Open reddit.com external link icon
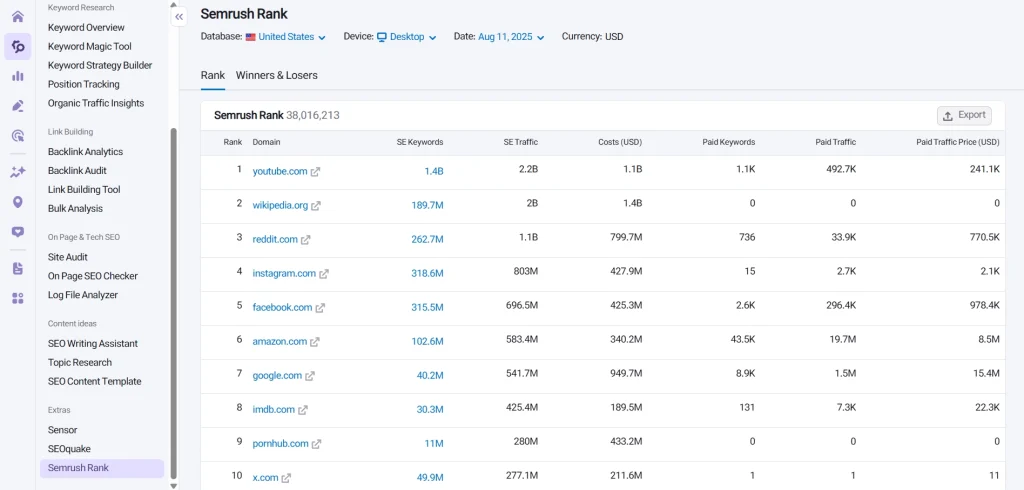The image size is (1024, 490). pyautogui.click(x=306, y=240)
